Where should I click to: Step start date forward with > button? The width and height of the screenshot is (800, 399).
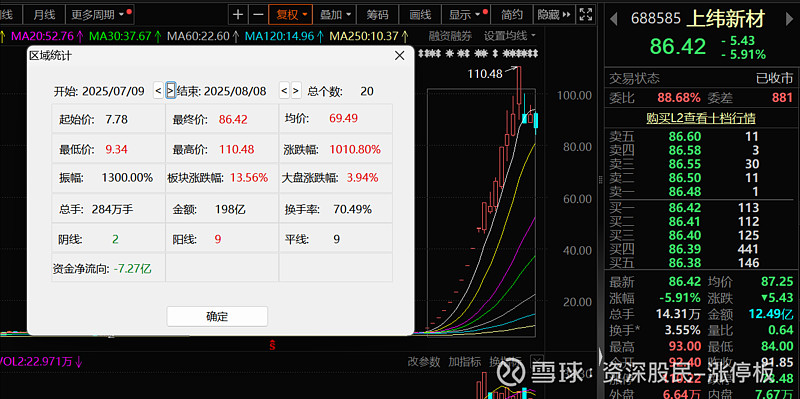pyautogui.click(x=171, y=91)
